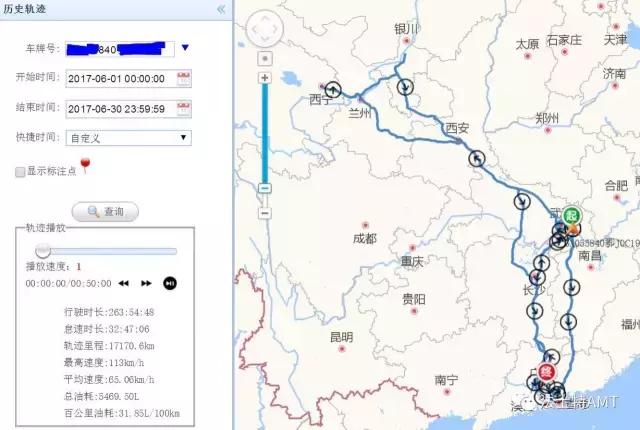The height and width of the screenshot is (430, 640).
Task: Click the small square button above zoom plus
Action: (x=265, y=58)
